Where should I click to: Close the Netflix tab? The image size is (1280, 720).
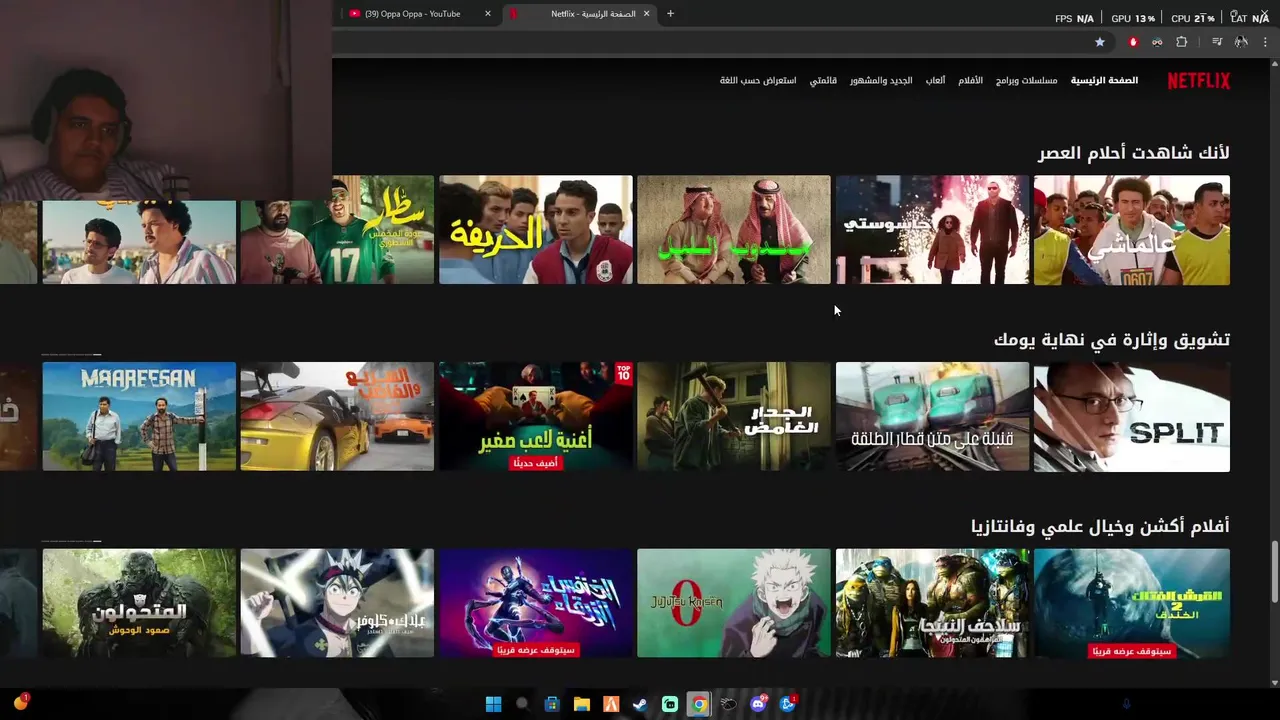click(646, 14)
